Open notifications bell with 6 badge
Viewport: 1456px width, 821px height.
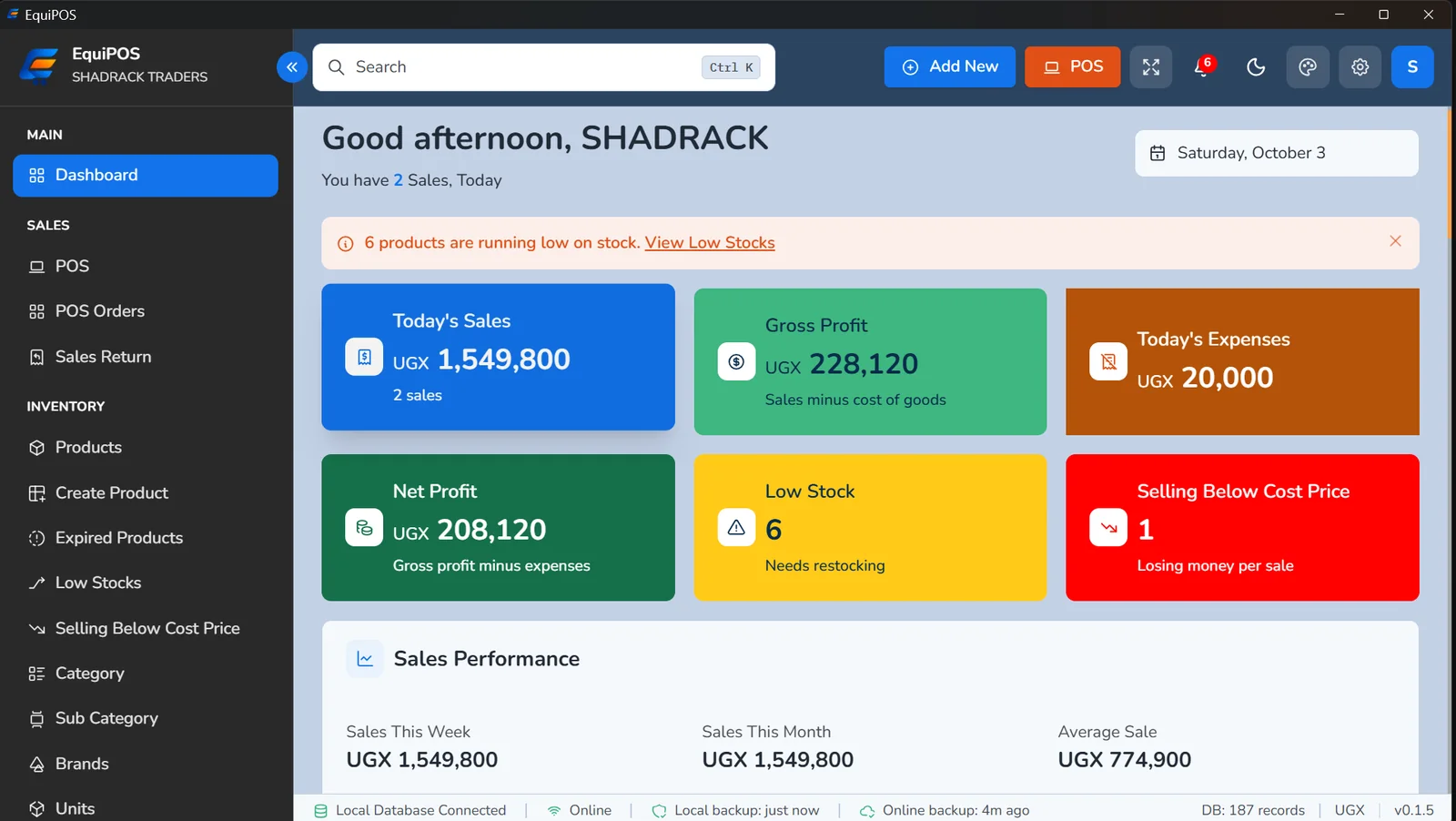pyautogui.click(x=1203, y=66)
